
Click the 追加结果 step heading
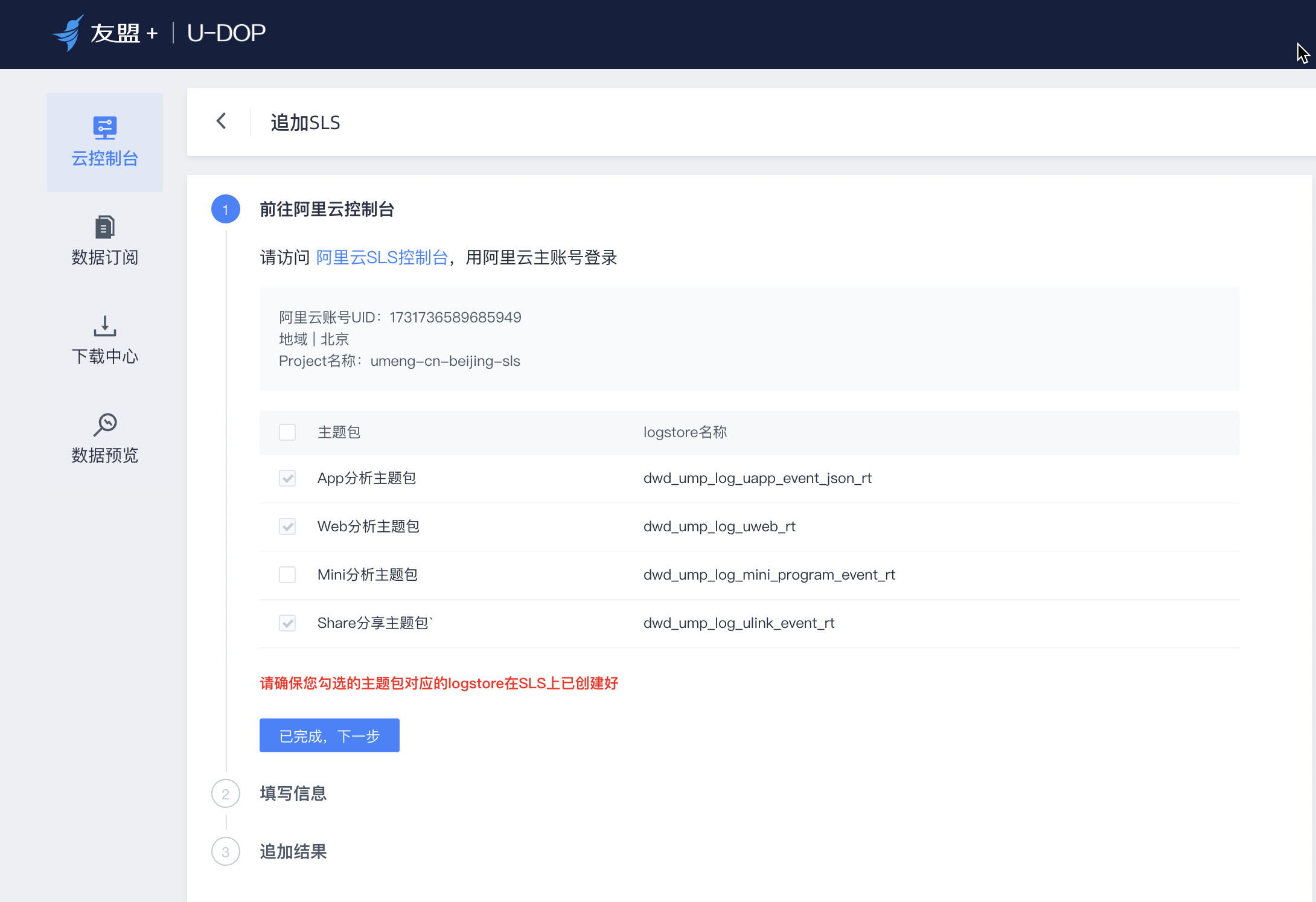click(293, 852)
